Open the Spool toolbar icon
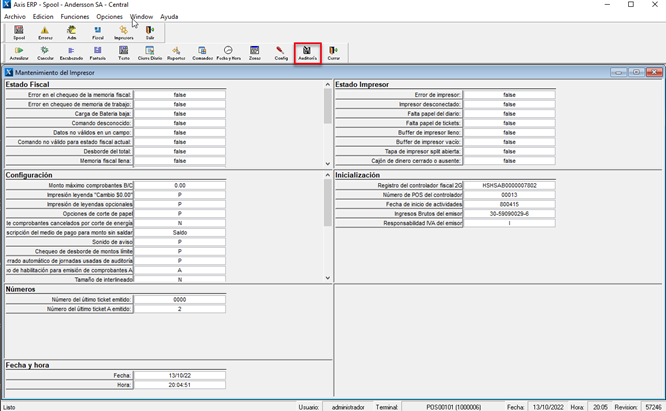Screen dimensions: 666x411 [x=18, y=33]
